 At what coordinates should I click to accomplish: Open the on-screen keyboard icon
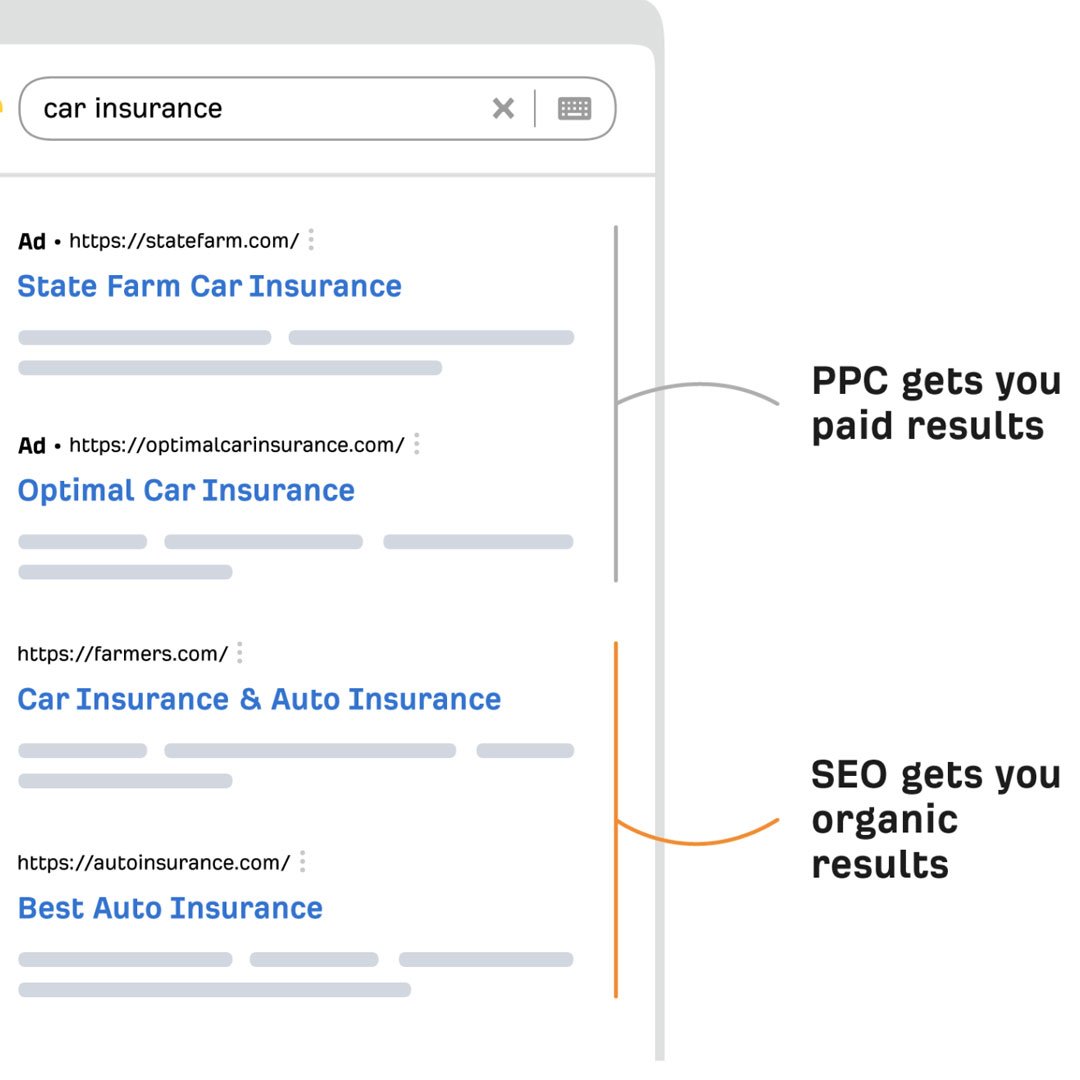574,108
